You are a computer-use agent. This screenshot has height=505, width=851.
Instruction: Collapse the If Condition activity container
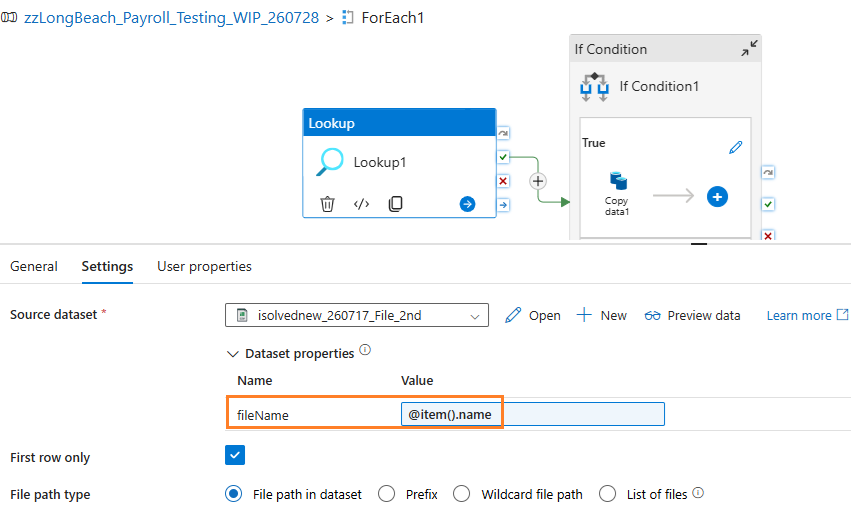[x=750, y=48]
